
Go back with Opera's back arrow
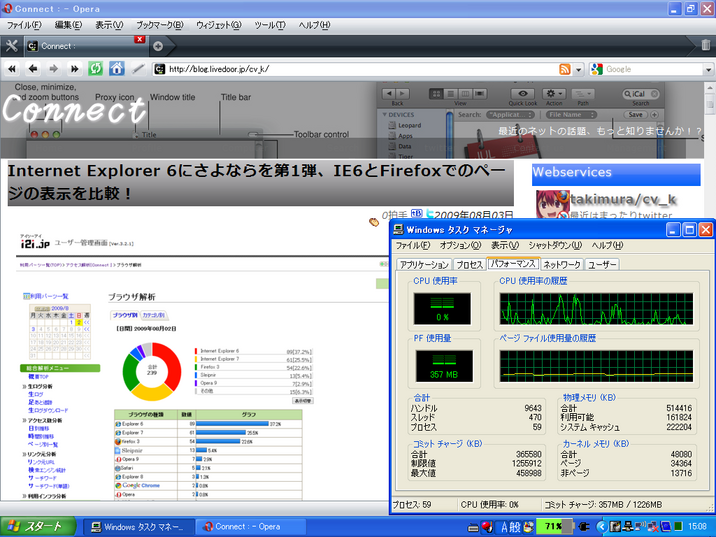tap(33, 69)
